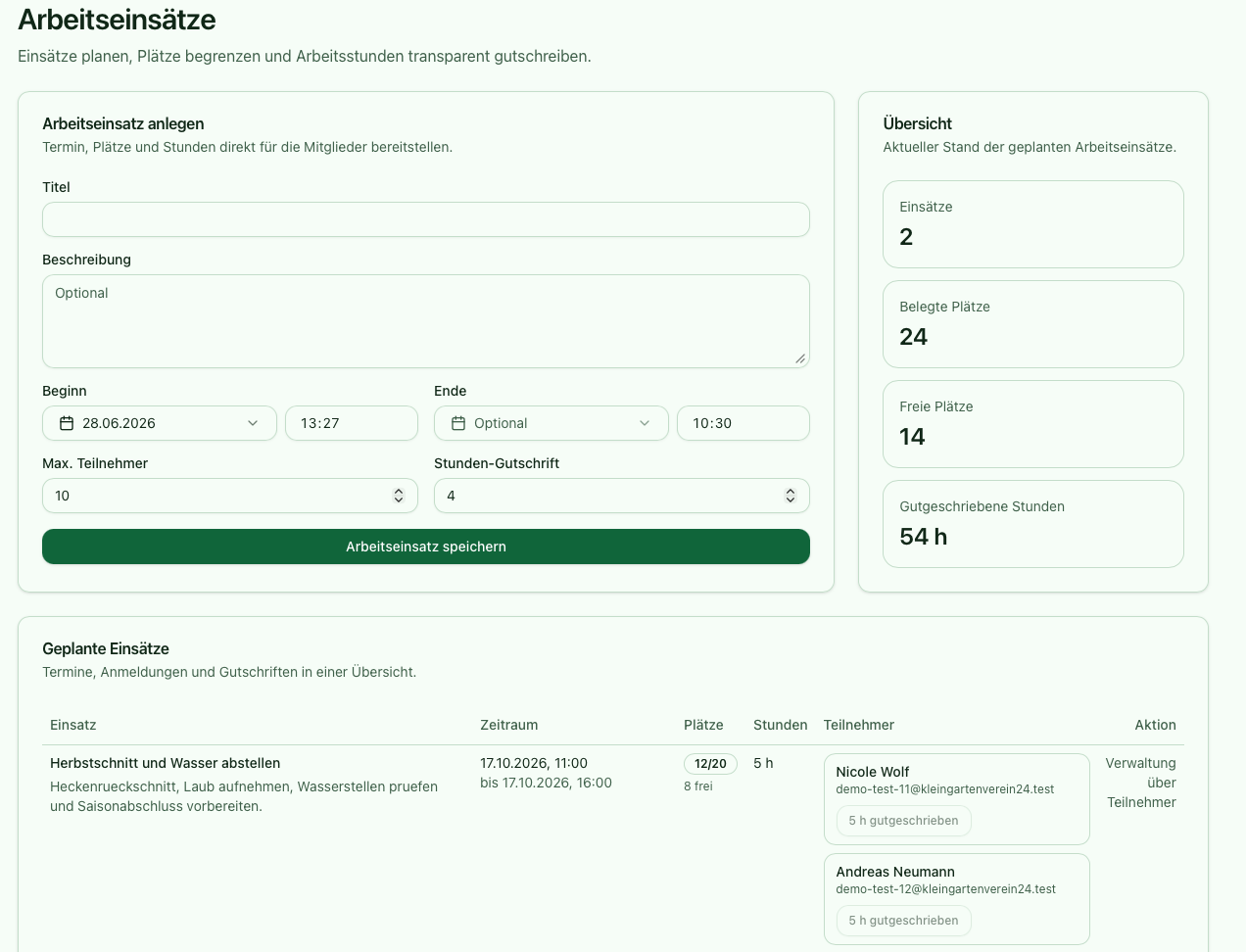Click the Stunden-Gutschrift field showing 4
Viewport: 1246px width, 952px height.
click(622, 496)
